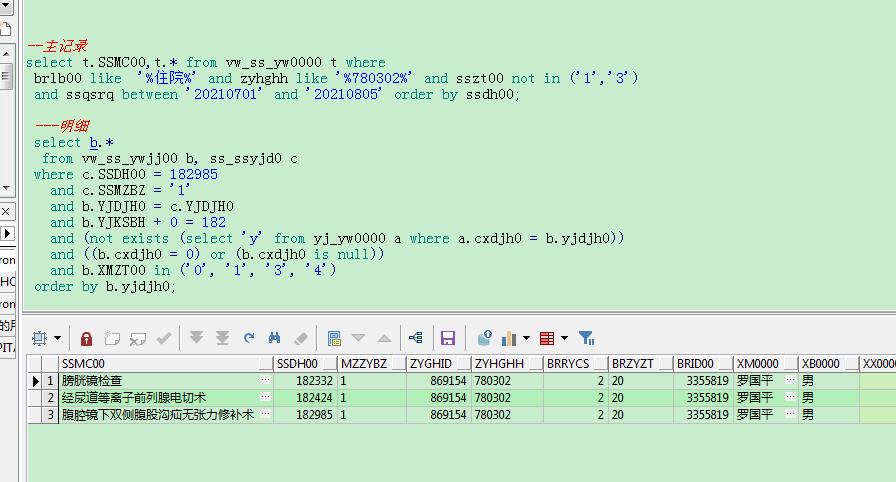Open ellipsis editor for 膀胱镜检查 cell
The image size is (896, 482).
265,380
